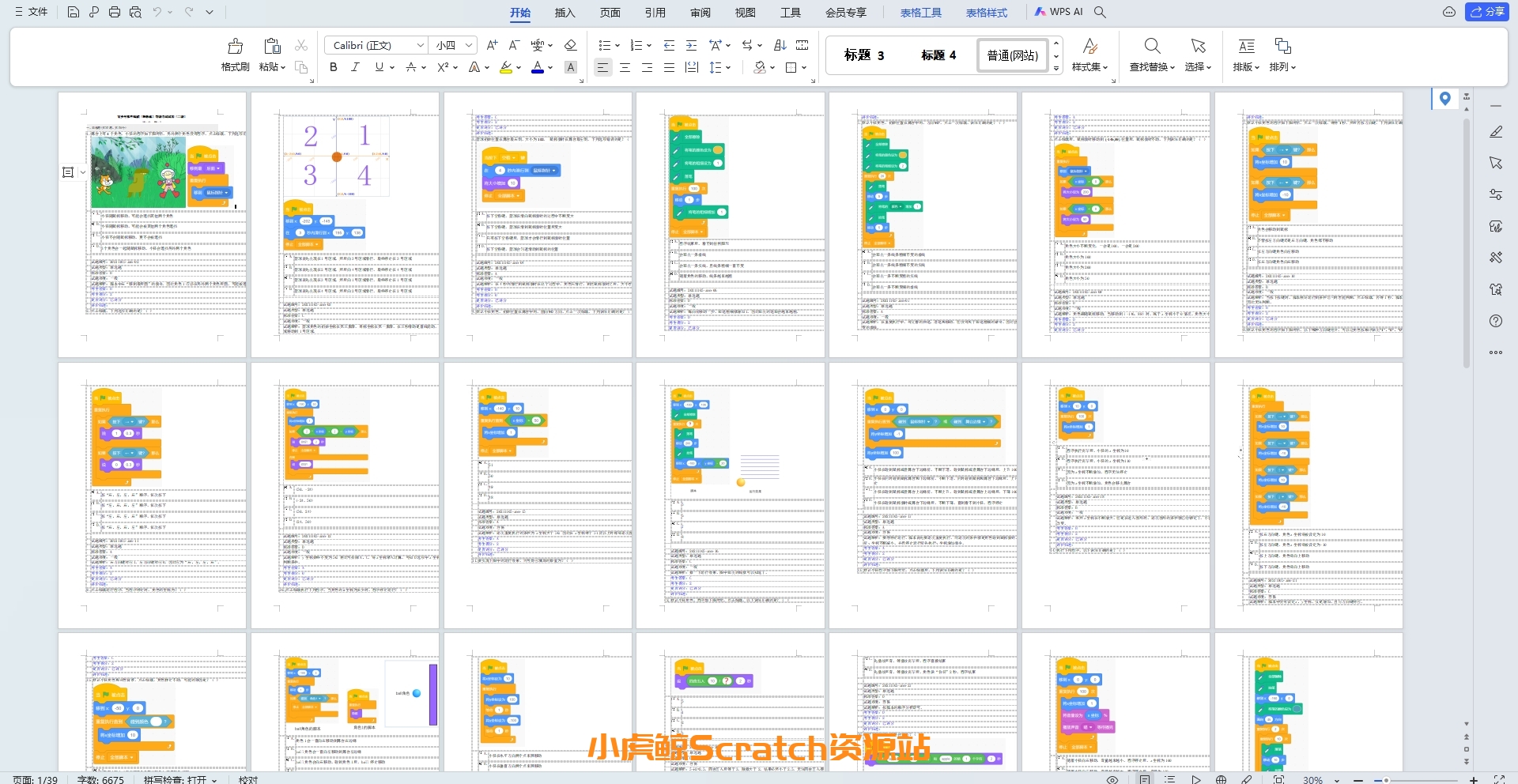Screen dimensions: 1518x784
Task: Click the Web Layout globe icon in status bar
Action: click(x=1222, y=779)
